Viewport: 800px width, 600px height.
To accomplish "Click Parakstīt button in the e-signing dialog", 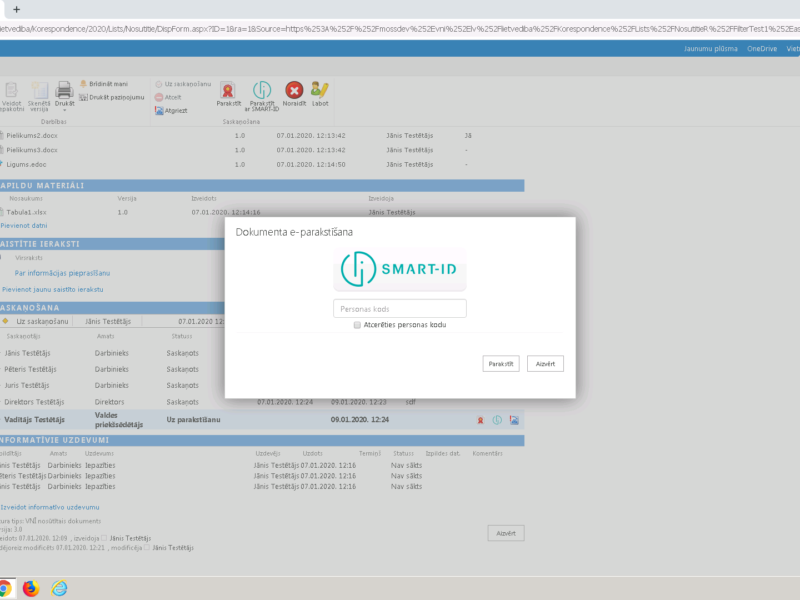I will [501, 364].
